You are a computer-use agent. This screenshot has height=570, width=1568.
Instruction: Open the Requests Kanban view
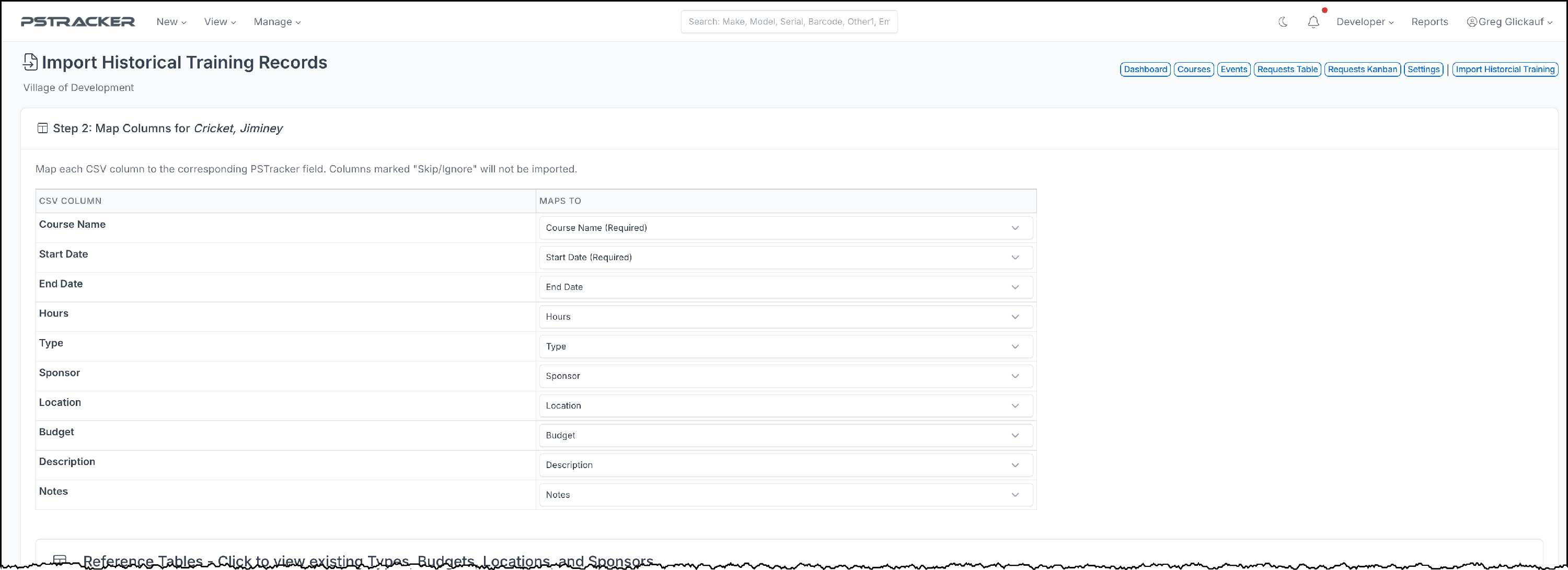(1362, 69)
